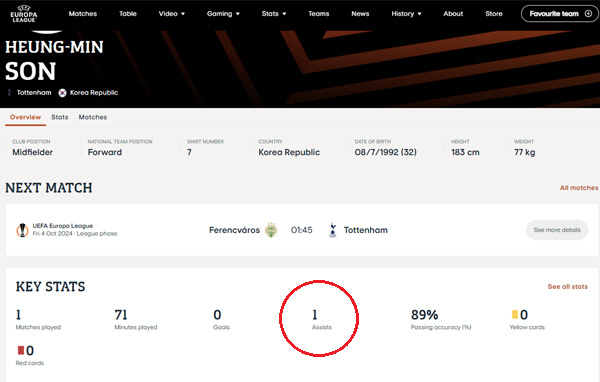Click the Tottenham team name in match card

click(x=365, y=230)
